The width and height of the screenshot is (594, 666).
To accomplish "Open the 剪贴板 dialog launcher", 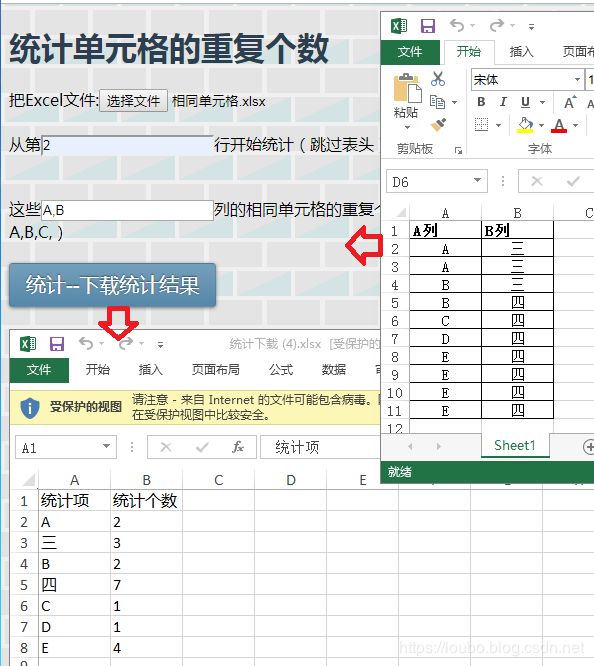I will (x=458, y=150).
